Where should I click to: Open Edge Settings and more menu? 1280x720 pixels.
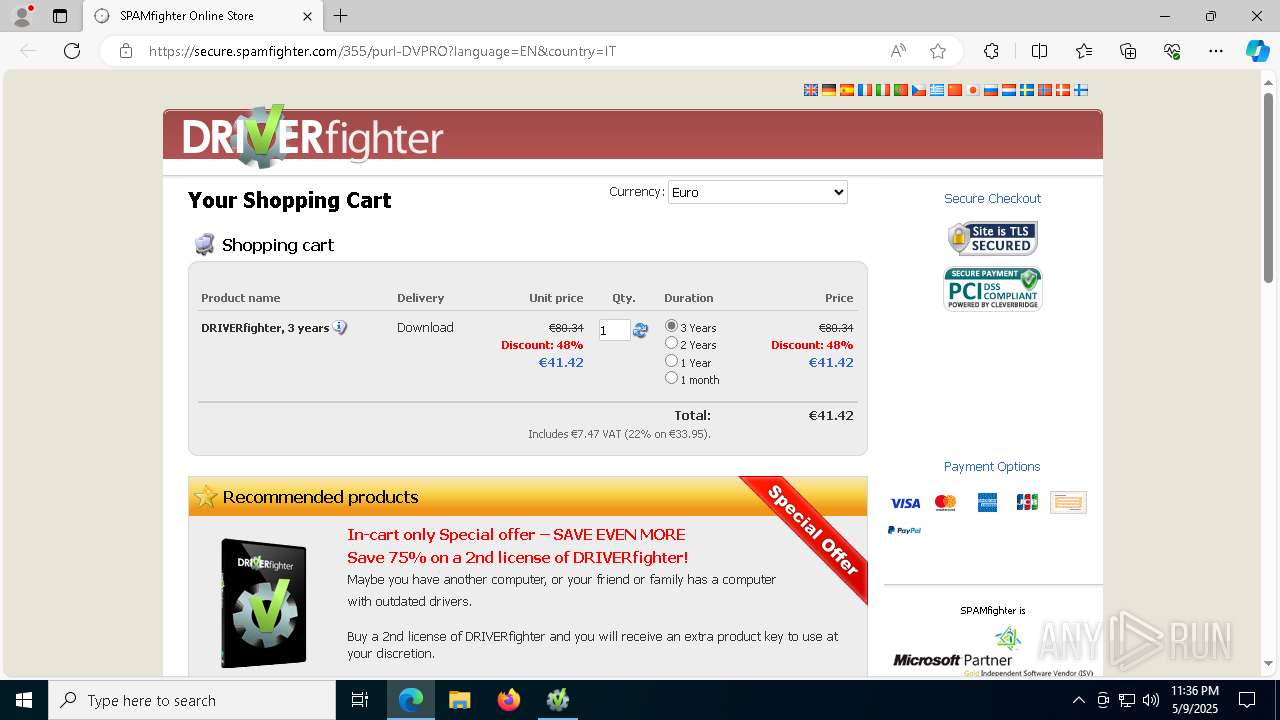(x=1216, y=51)
